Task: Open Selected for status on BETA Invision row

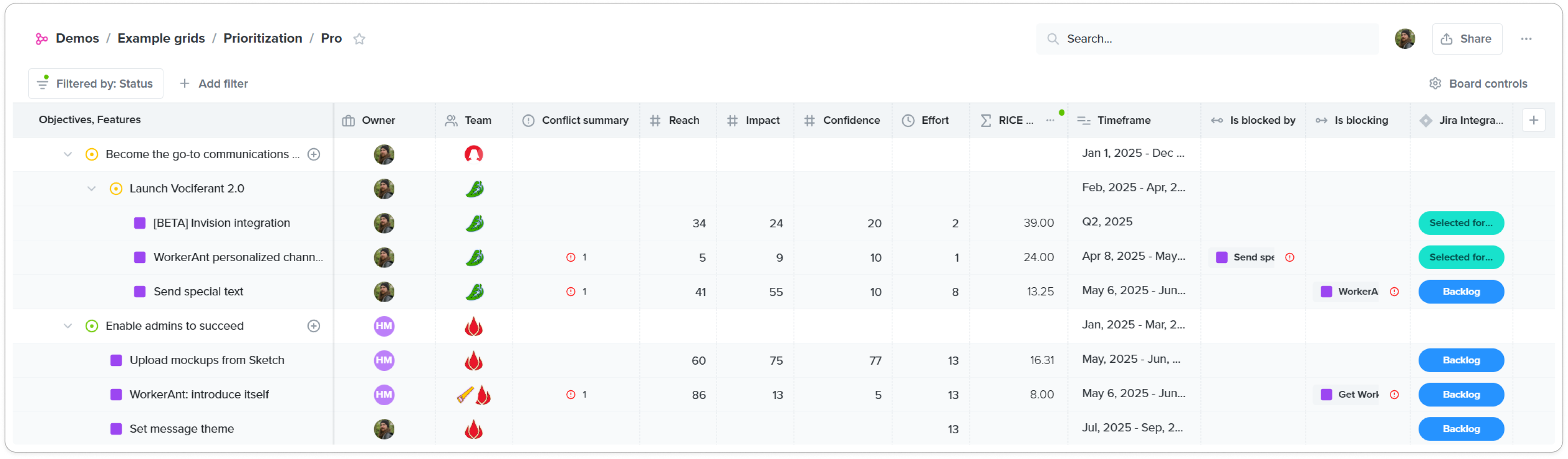Action: coord(1460,223)
